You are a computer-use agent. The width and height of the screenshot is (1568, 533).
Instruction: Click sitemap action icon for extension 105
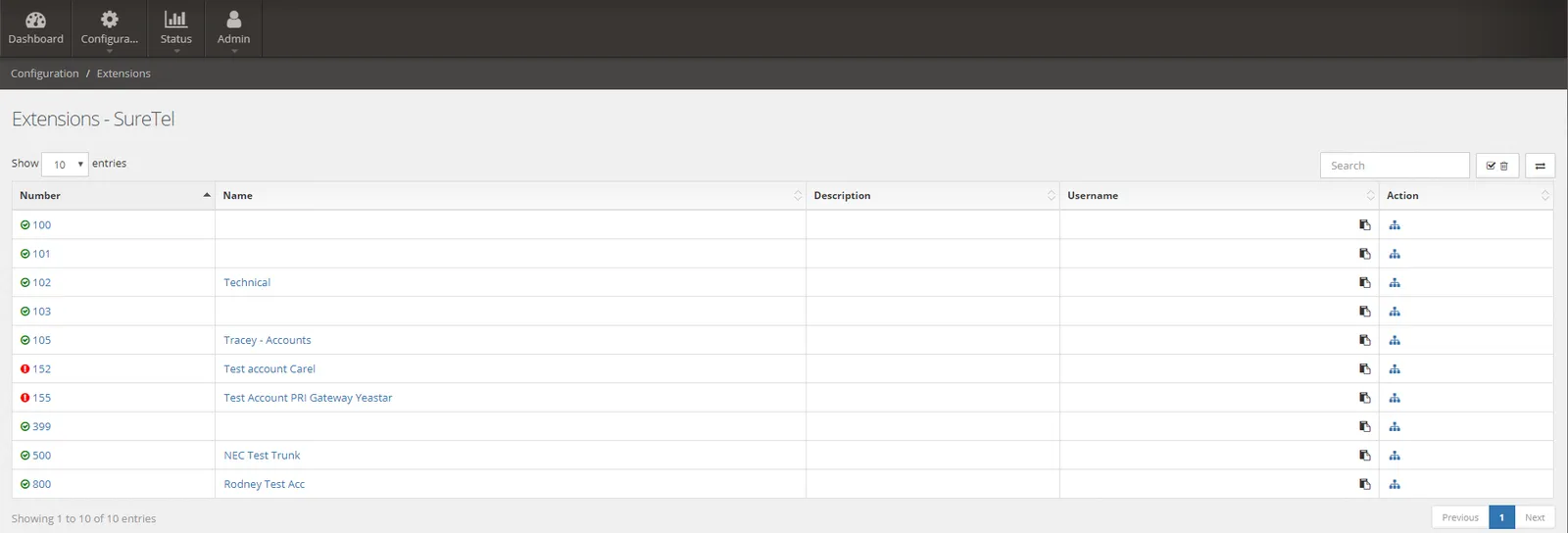point(1395,340)
